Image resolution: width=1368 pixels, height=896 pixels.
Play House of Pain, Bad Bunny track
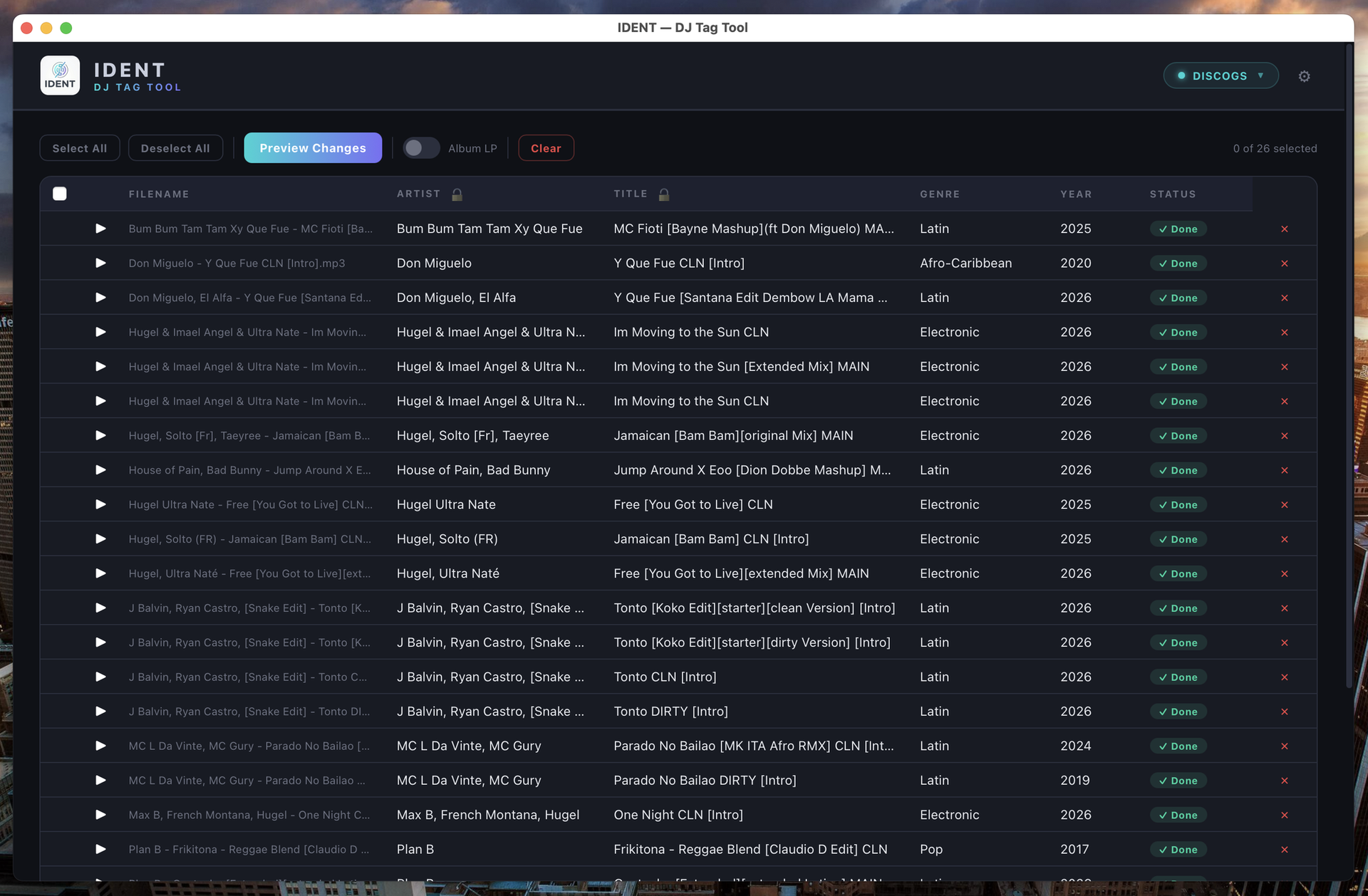100,470
